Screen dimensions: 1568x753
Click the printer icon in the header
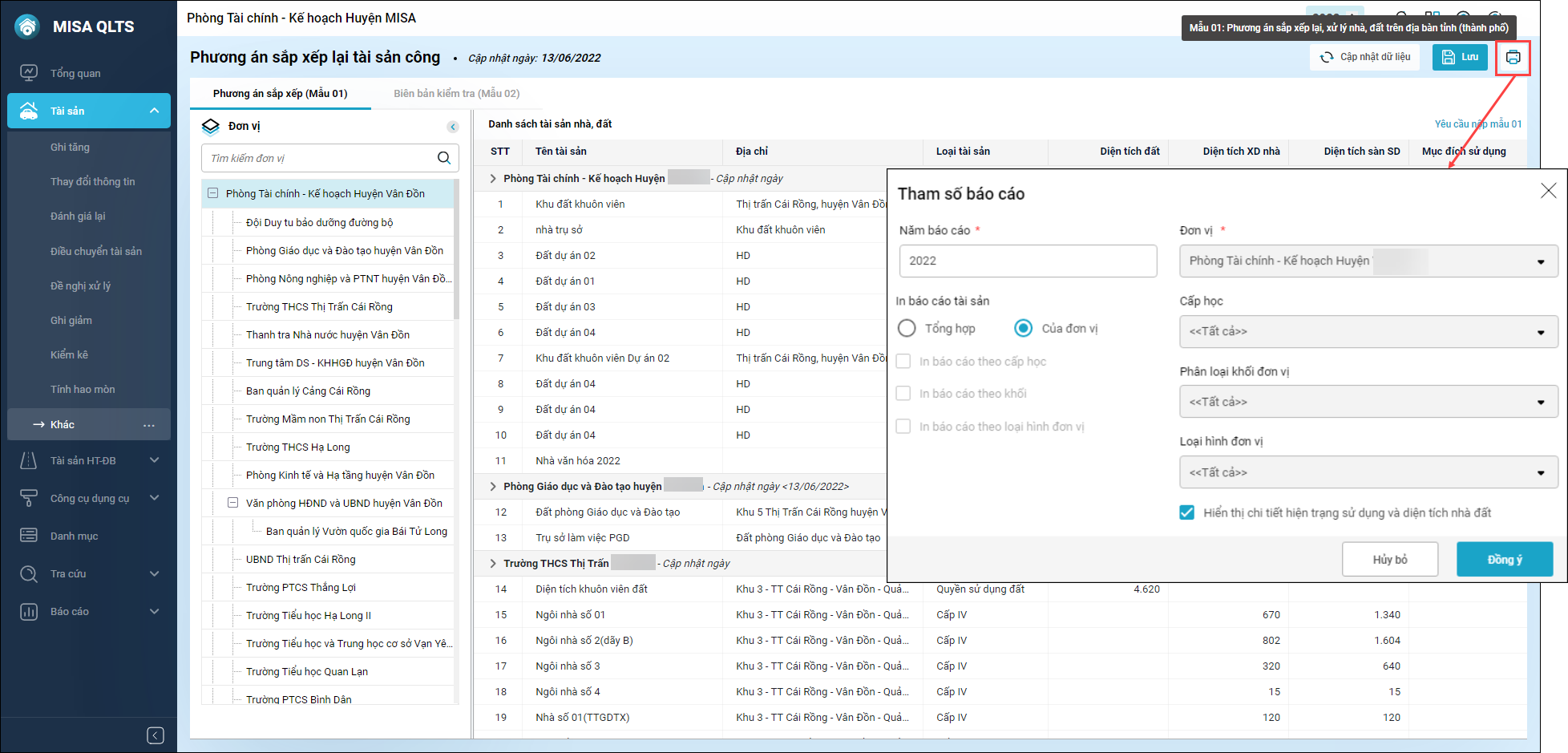coord(1513,58)
